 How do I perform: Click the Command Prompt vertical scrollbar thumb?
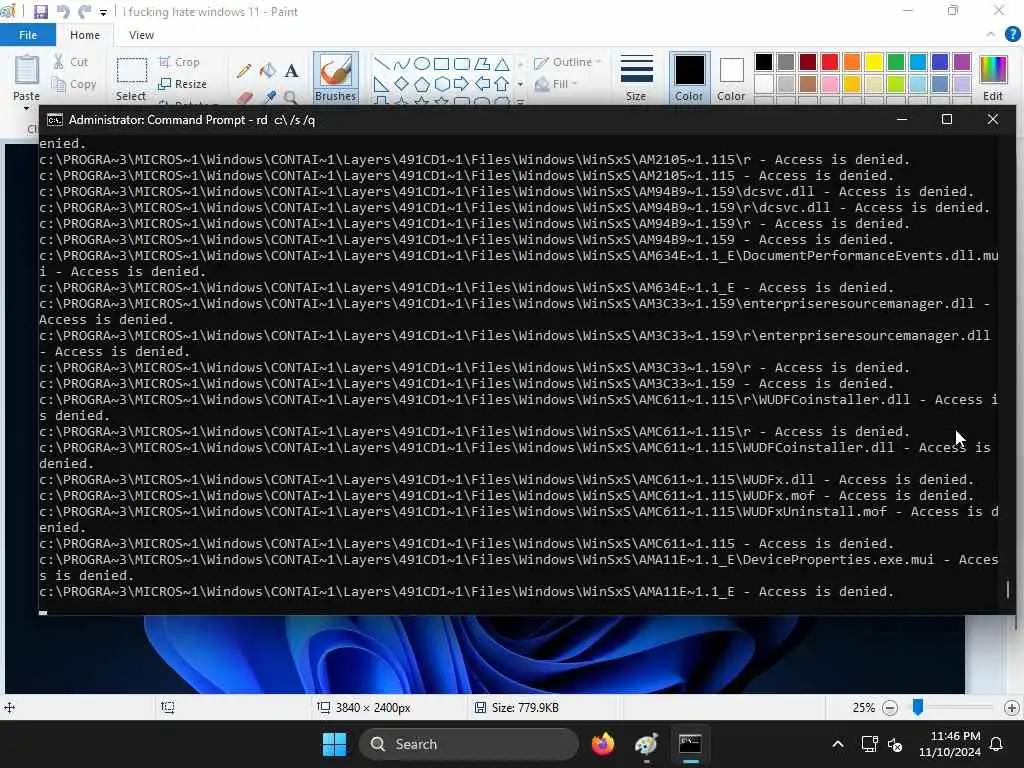pyautogui.click(x=1008, y=589)
